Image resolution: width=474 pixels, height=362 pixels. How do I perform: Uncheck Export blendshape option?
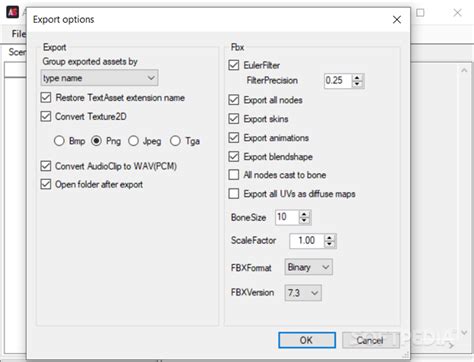click(x=234, y=156)
